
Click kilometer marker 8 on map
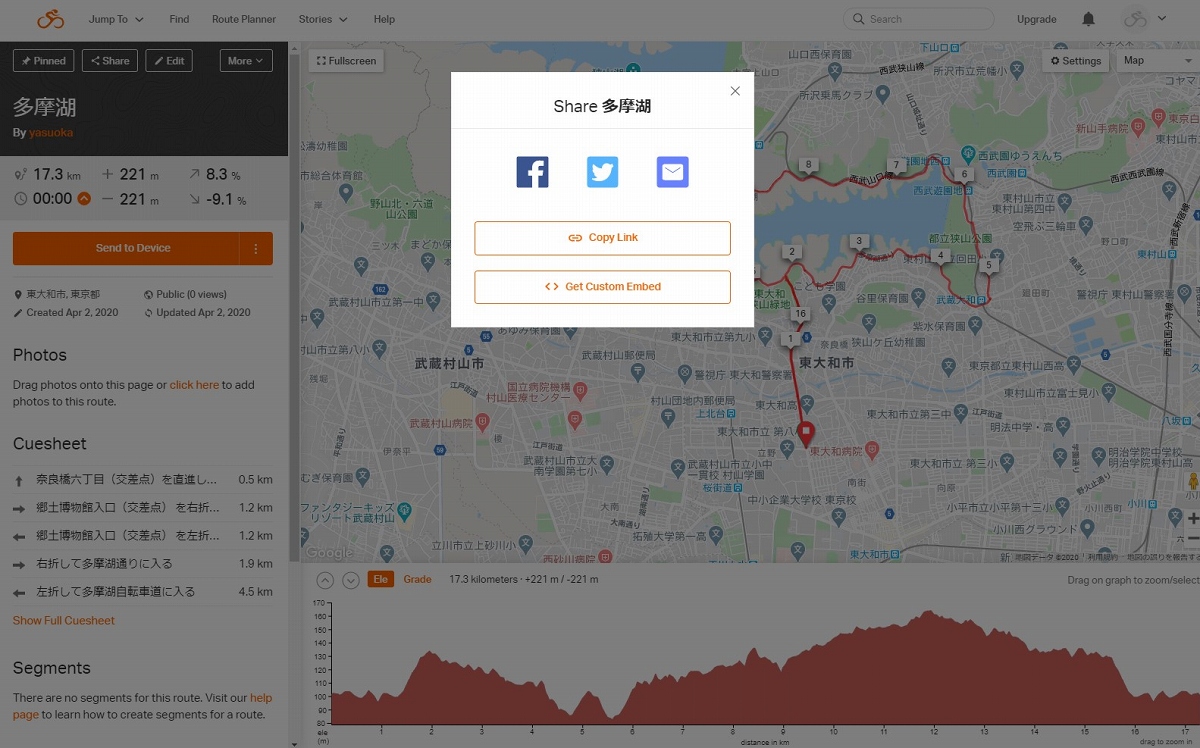808,165
